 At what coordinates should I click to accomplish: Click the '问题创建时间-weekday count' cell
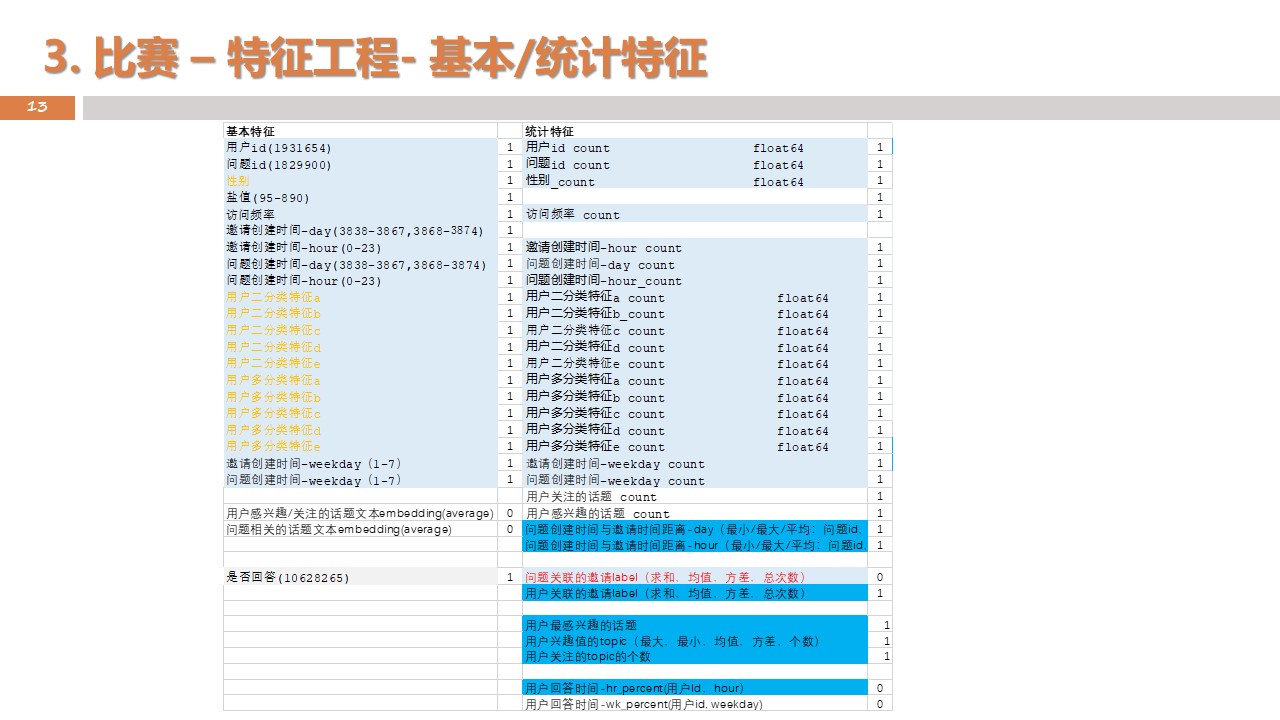[x=695, y=480]
